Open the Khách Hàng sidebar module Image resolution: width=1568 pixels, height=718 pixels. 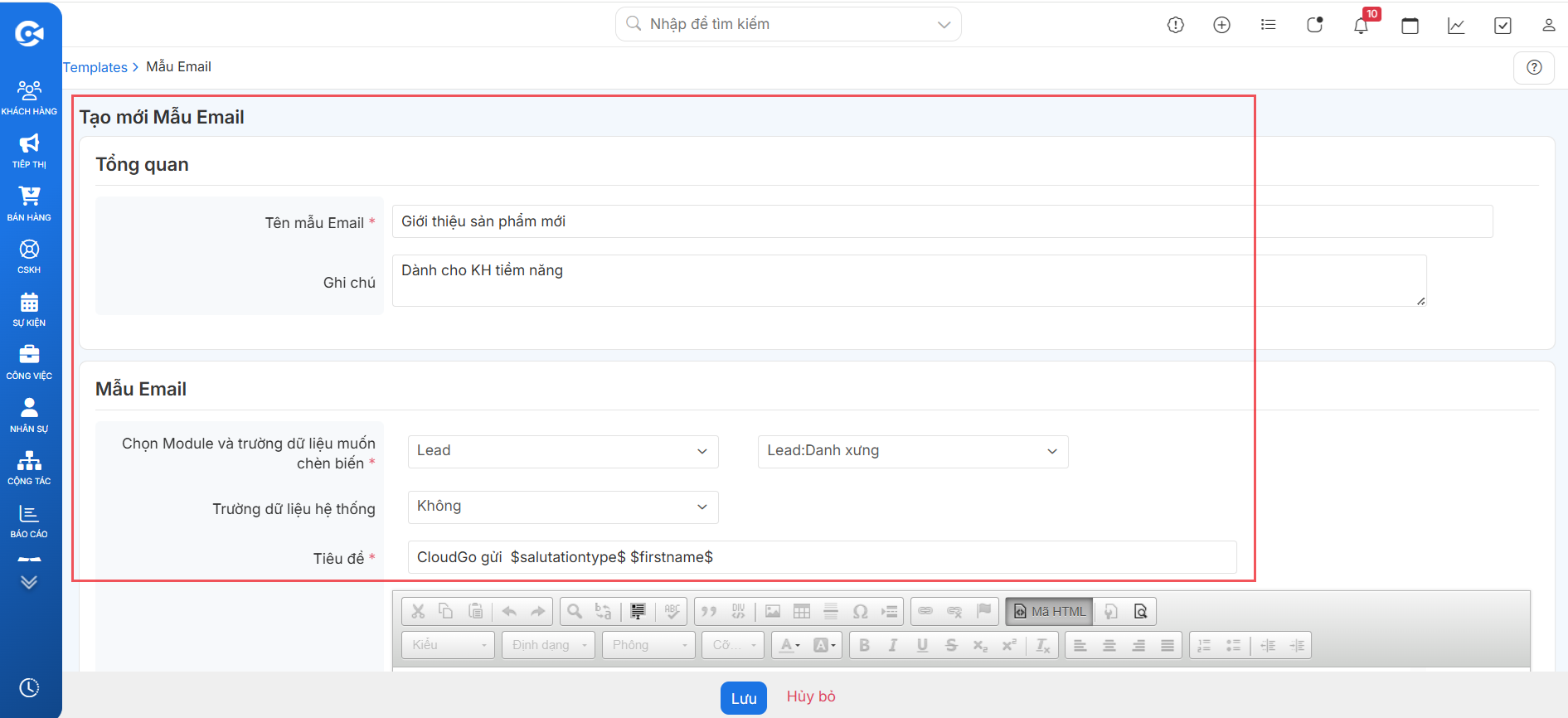[29, 98]
